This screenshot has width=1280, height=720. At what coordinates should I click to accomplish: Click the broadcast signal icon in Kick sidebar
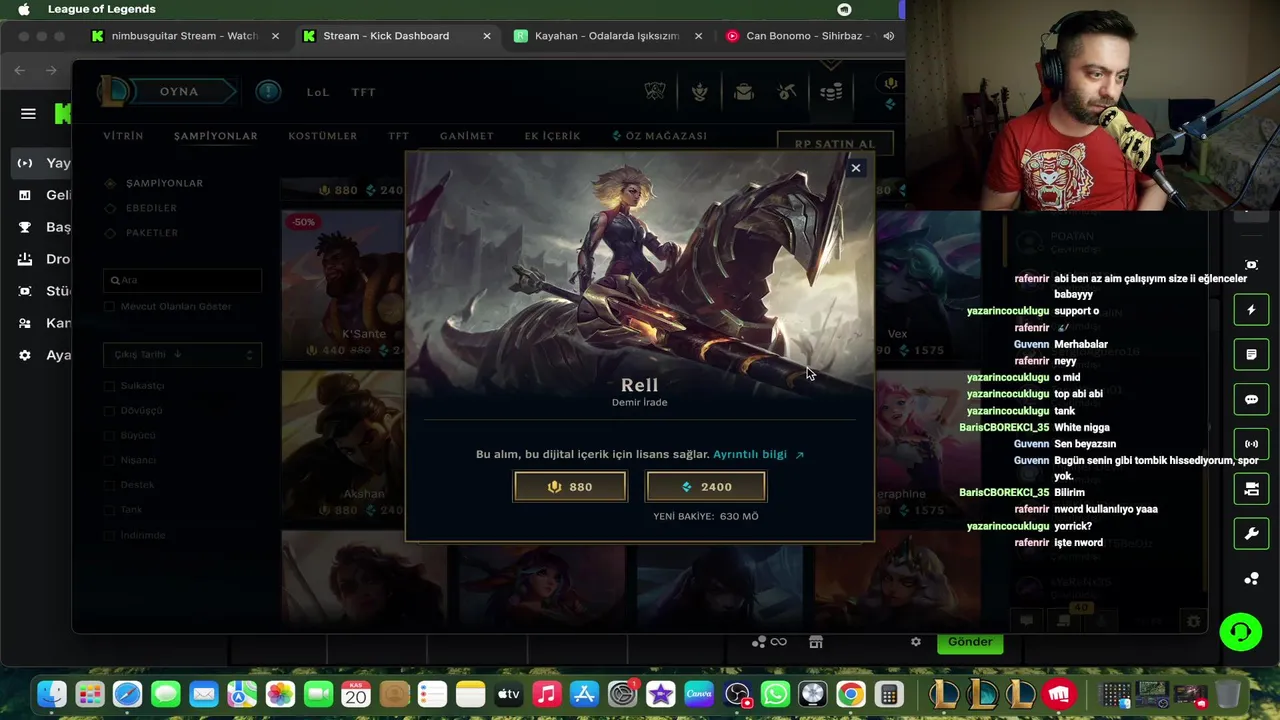pyautogui.click(x=1251, y=444)
